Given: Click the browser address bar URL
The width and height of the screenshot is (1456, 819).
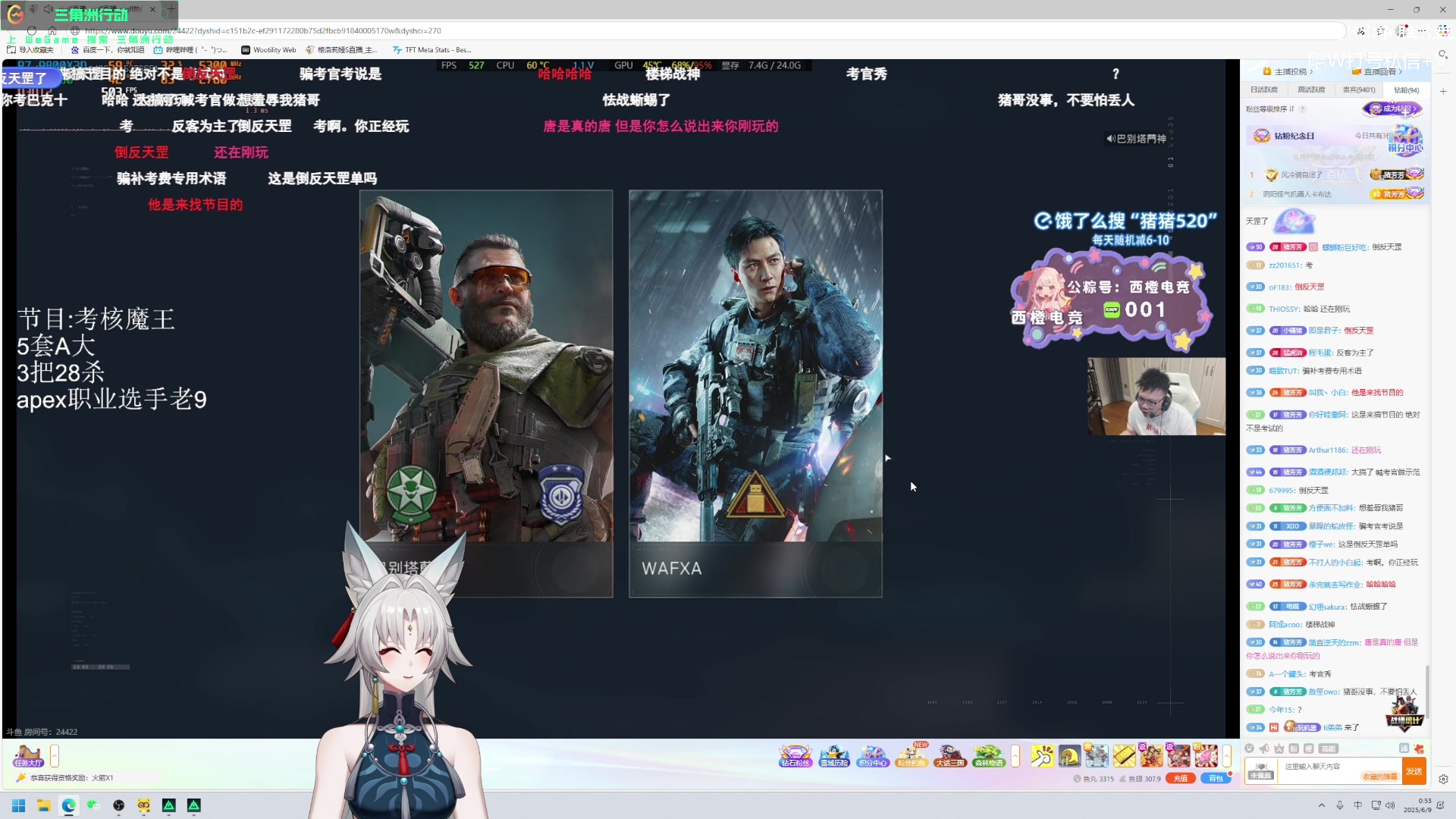Looking at the screenshot, I should pyautogui.click(x=262, y=31).
